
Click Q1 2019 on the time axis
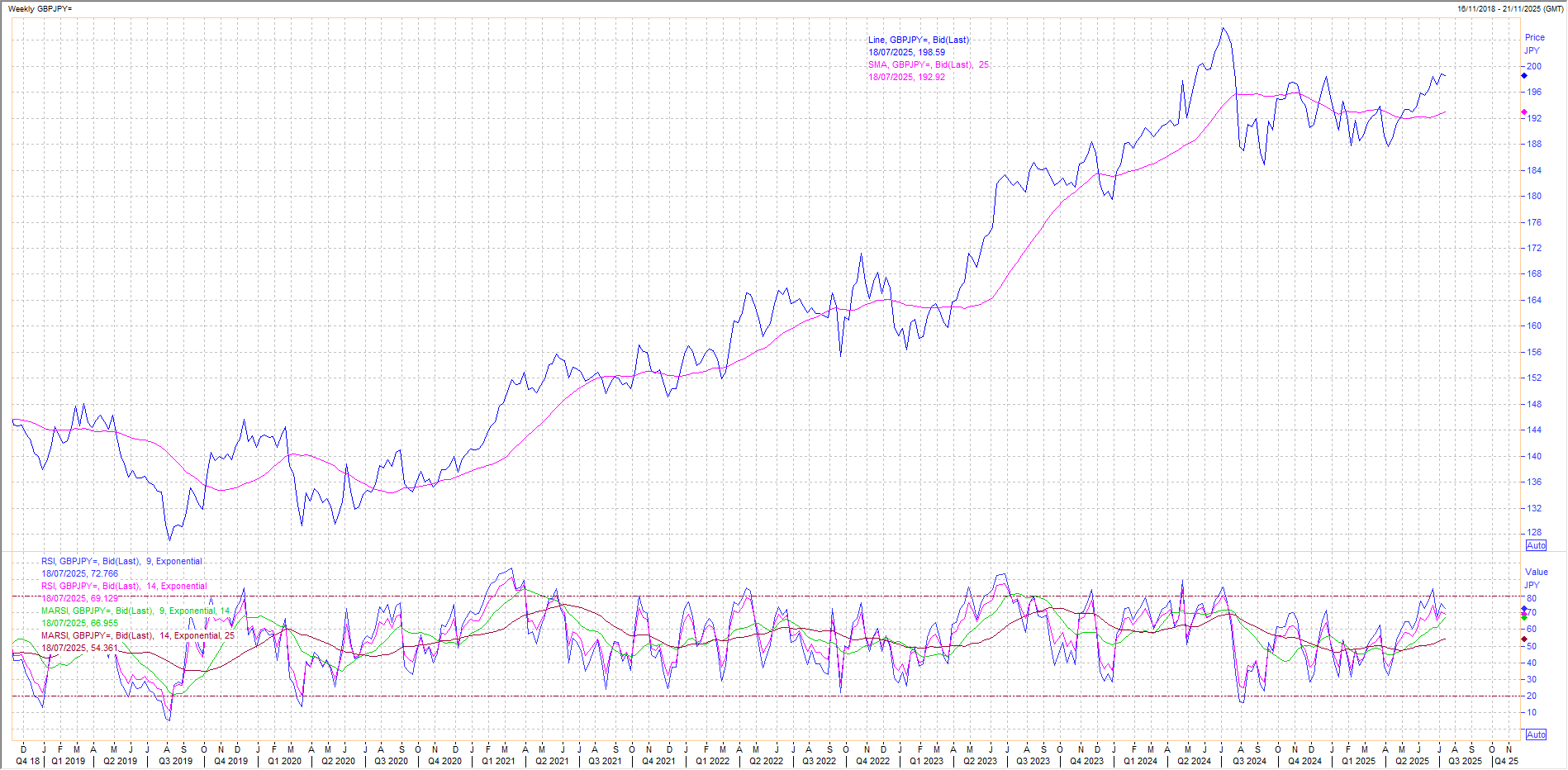tap(68, 761)
